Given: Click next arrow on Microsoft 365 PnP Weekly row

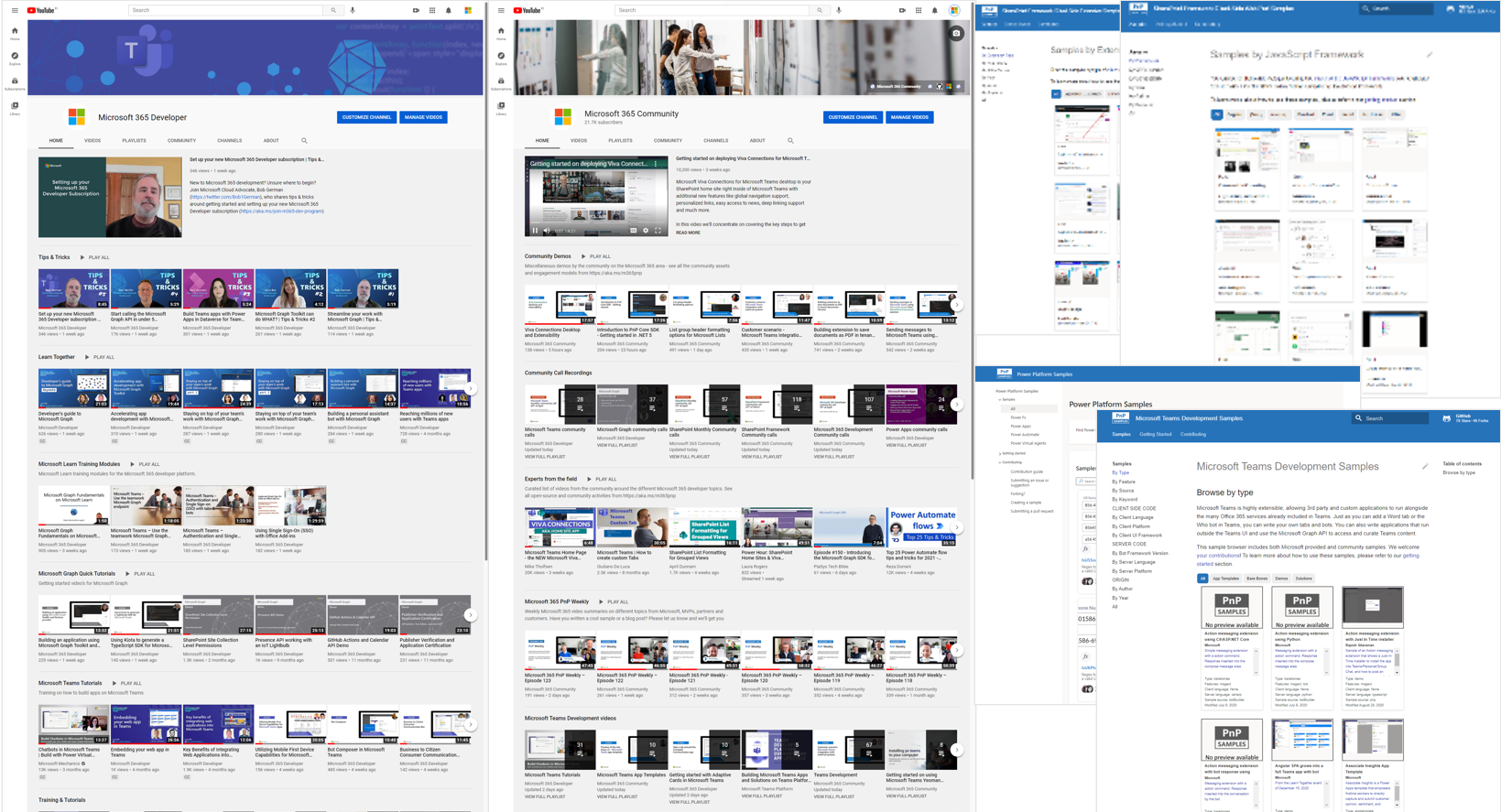Looking at the screenshot, I should coord(957,650).
